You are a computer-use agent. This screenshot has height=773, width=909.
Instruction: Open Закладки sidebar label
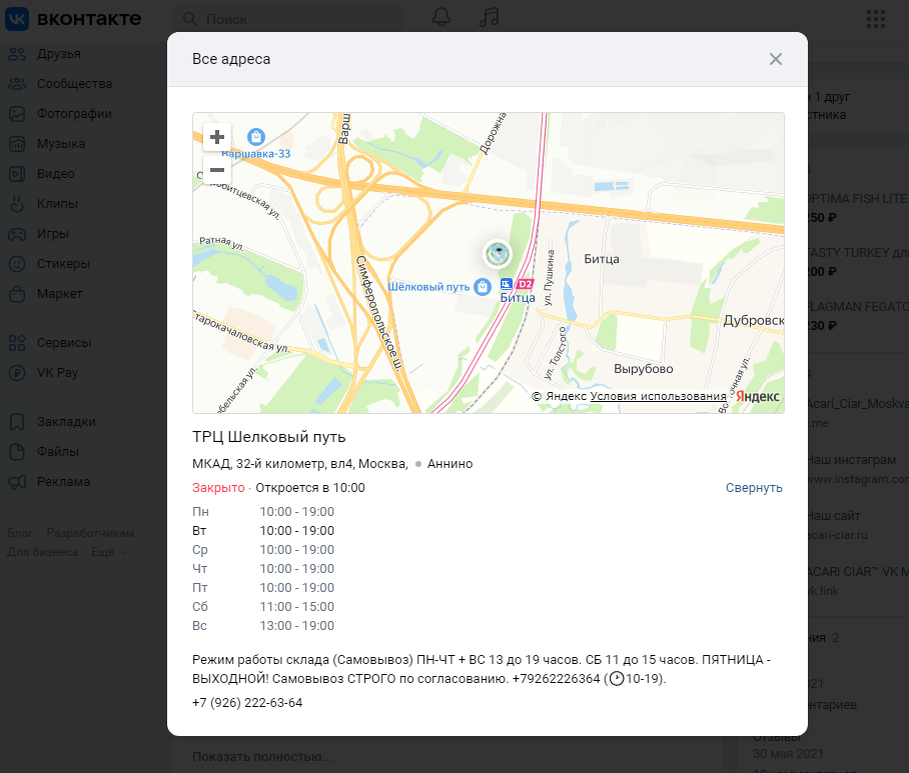coord(66,422)
